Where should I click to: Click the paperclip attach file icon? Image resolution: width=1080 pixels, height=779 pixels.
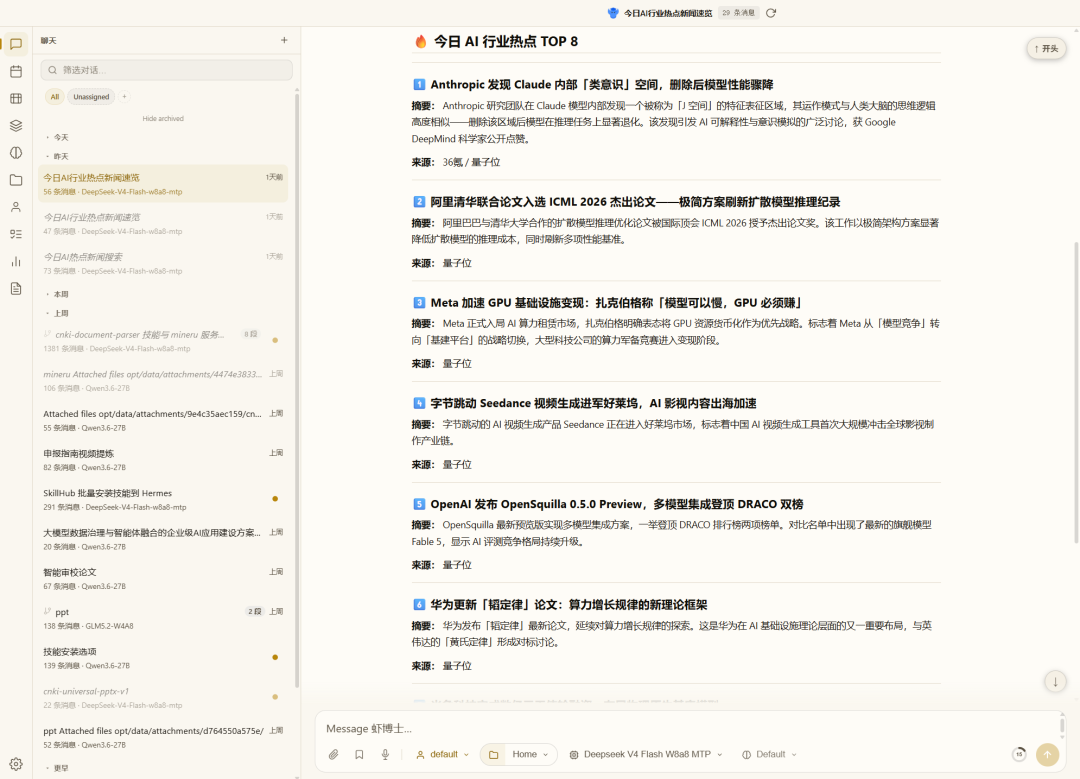point(333,754)
